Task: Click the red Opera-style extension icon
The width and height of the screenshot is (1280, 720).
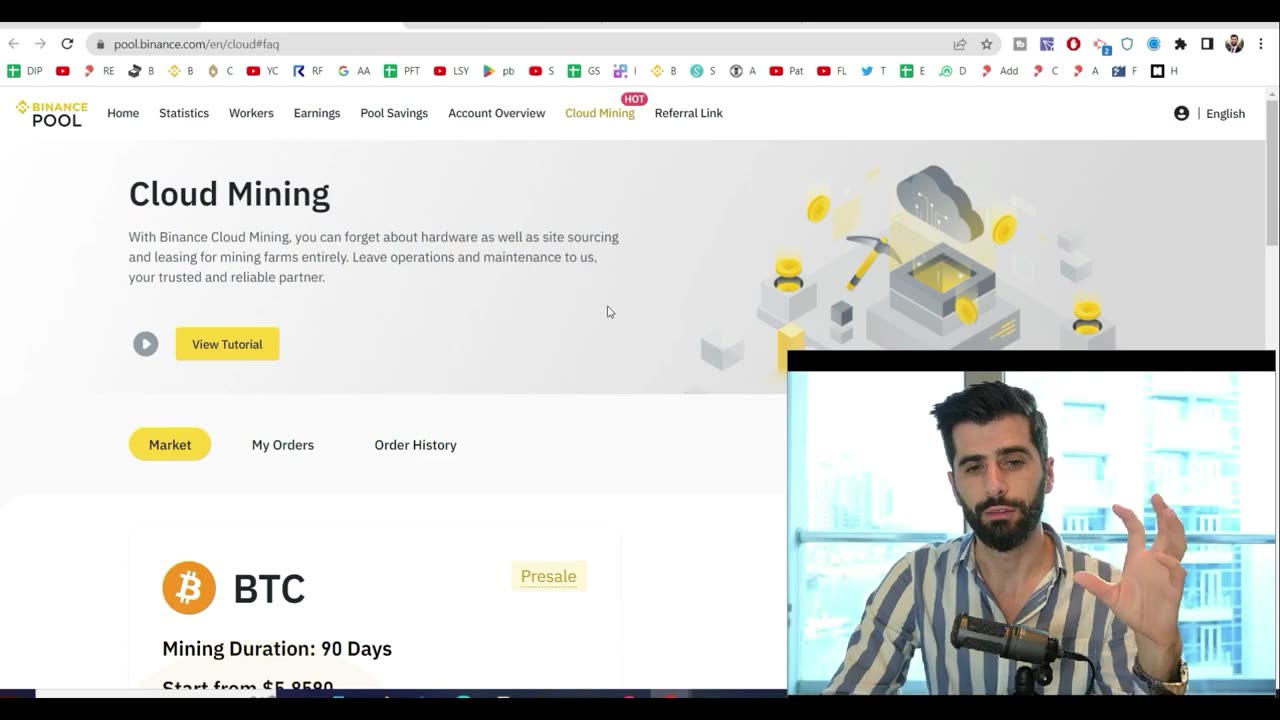Action: click(x=1073, y=44)
